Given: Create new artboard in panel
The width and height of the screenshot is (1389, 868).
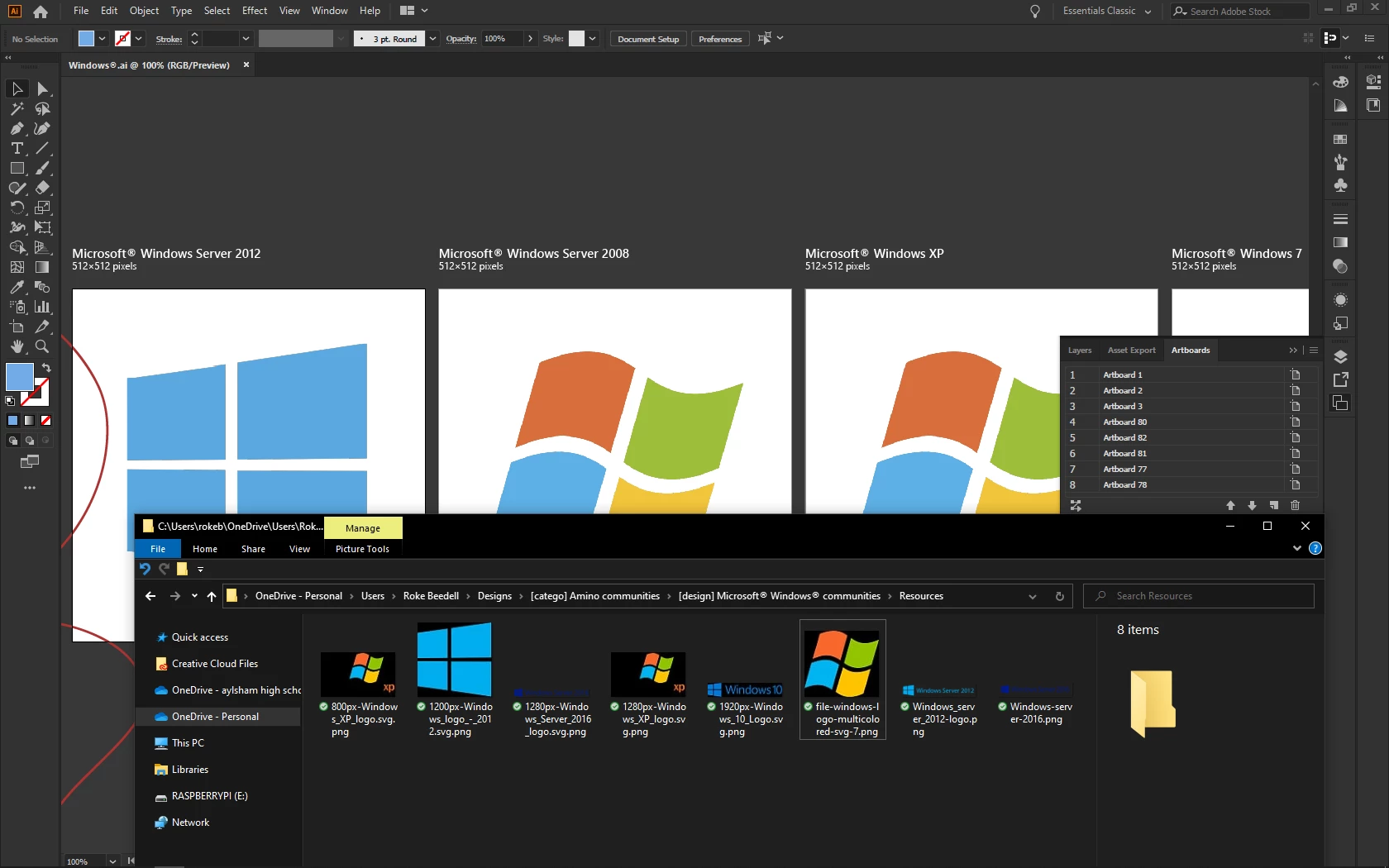Looking at the screenshot, I should point(1273,505).
